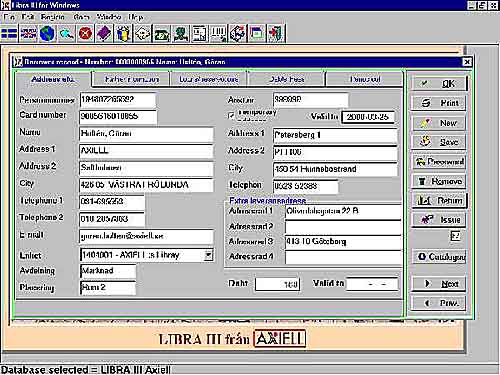Image resolution: width=500 pixels, height=375 pixels.
Task: Click the temporary City field with Hunnebostrand
Action: point(335,169)
